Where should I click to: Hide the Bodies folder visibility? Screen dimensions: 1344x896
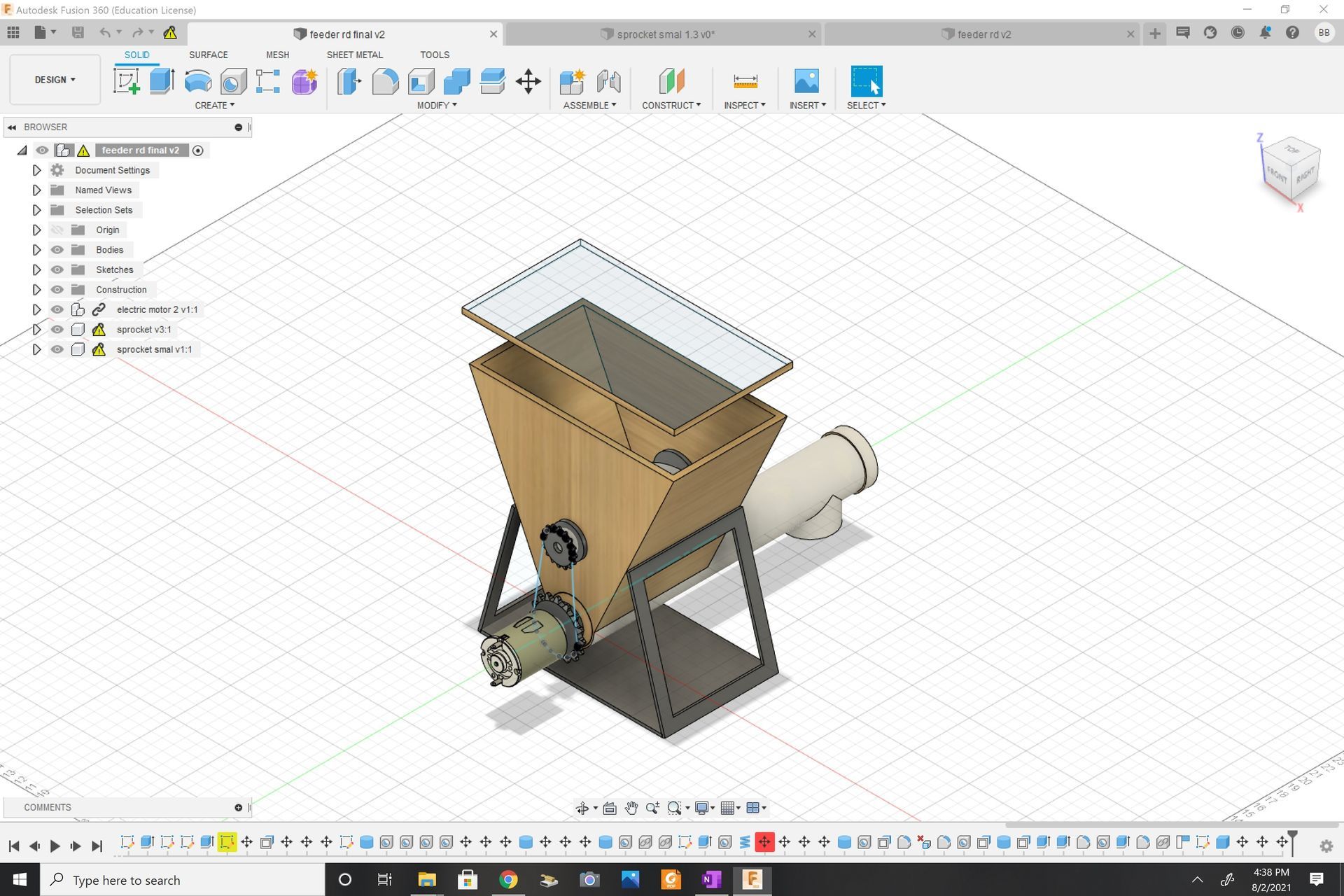click(x=57, y=250)
